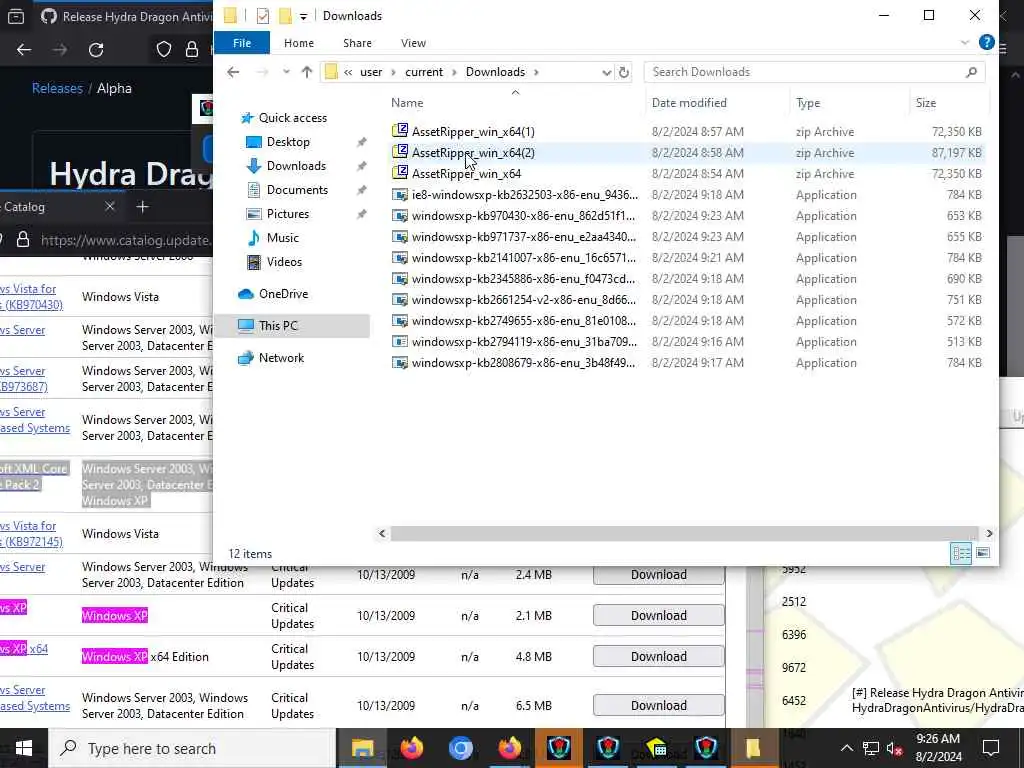Open Music in the navigation pane
1024x768 pixels.
(282, 238)
